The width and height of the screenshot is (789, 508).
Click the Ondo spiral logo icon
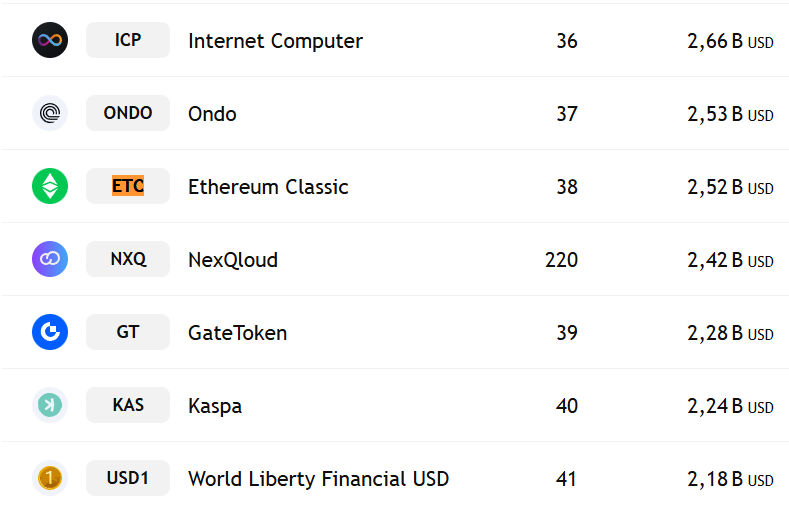[x=50, y=113]
